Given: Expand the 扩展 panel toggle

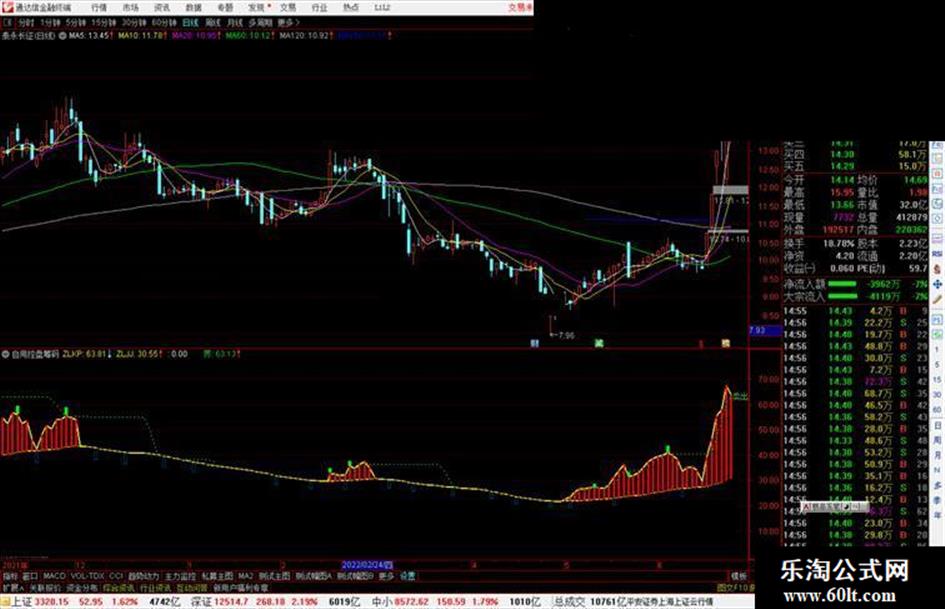Looking at the screenshot, I should click(x=13, y=588).
